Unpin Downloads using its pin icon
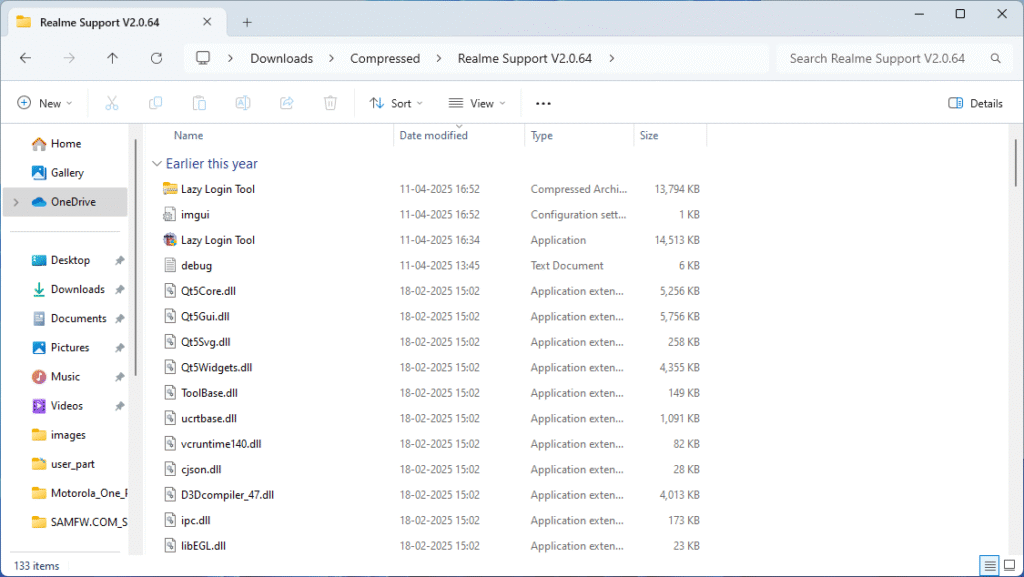Image resolution: width=1024 pixels, height=577 pixels. tap(120, 289)
